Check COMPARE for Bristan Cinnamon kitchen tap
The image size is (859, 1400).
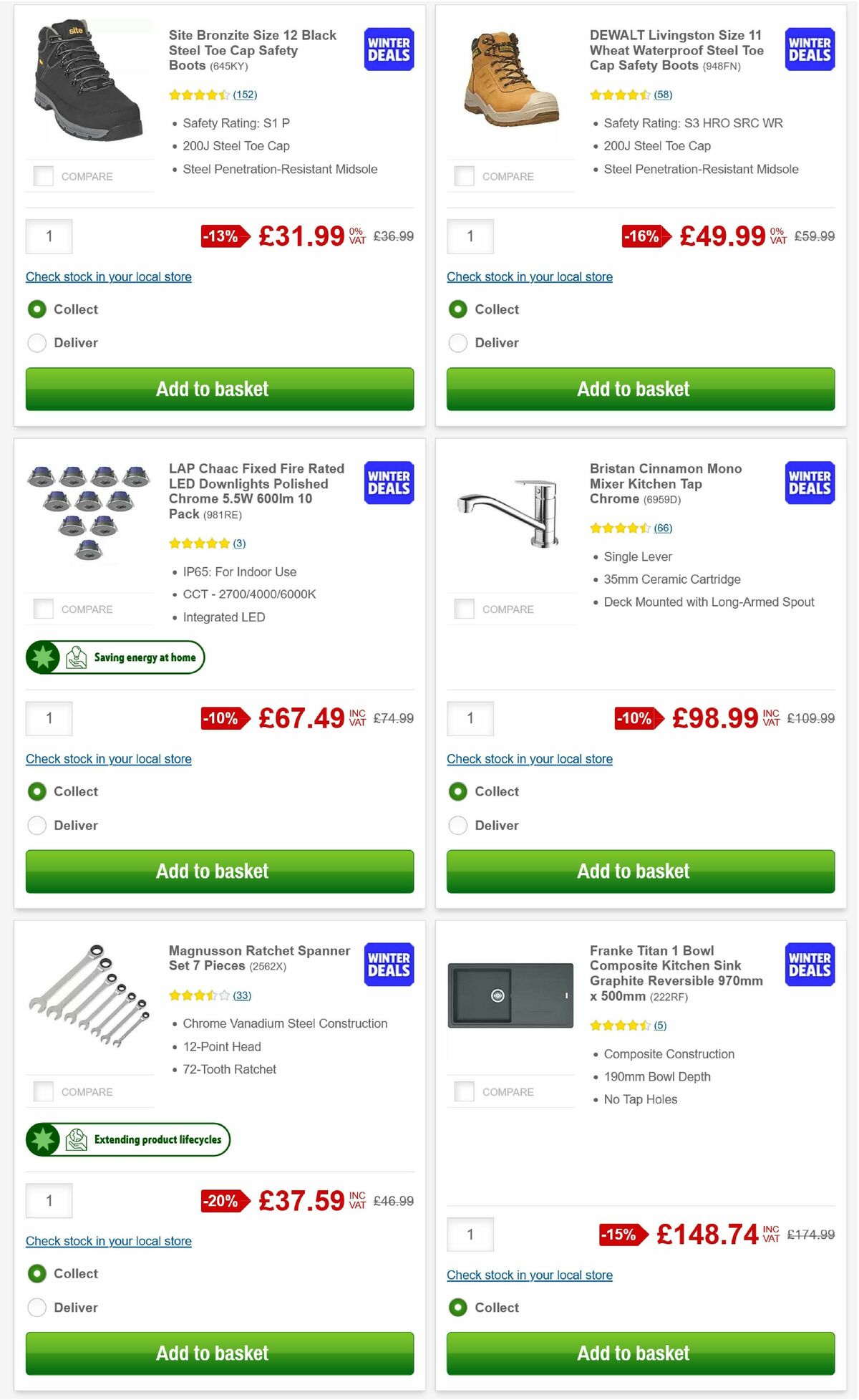tap(463, 607)
